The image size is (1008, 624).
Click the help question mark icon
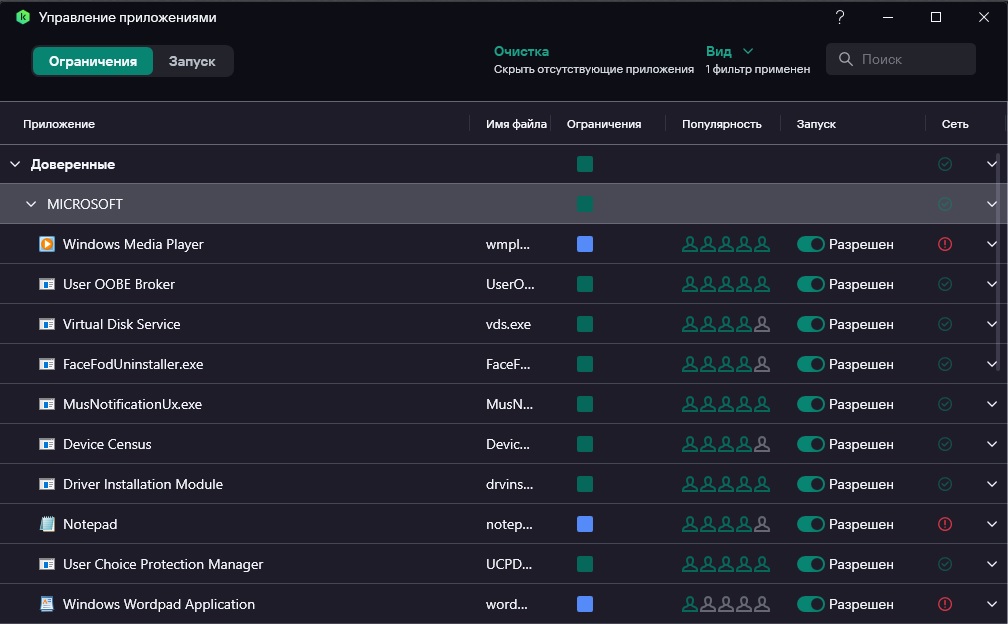coord(840,17)
